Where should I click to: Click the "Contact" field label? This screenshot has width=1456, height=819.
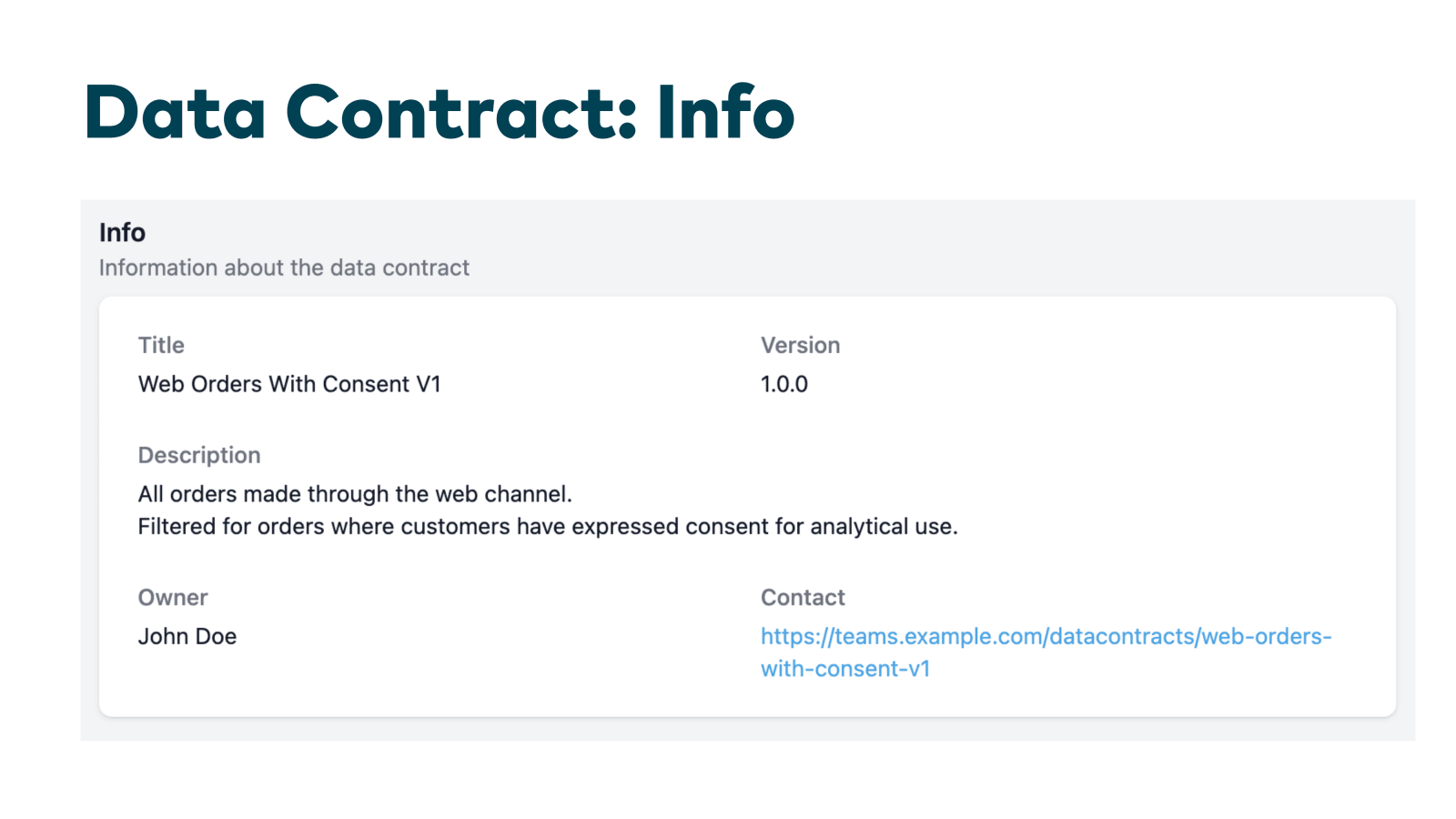point(803,598)
